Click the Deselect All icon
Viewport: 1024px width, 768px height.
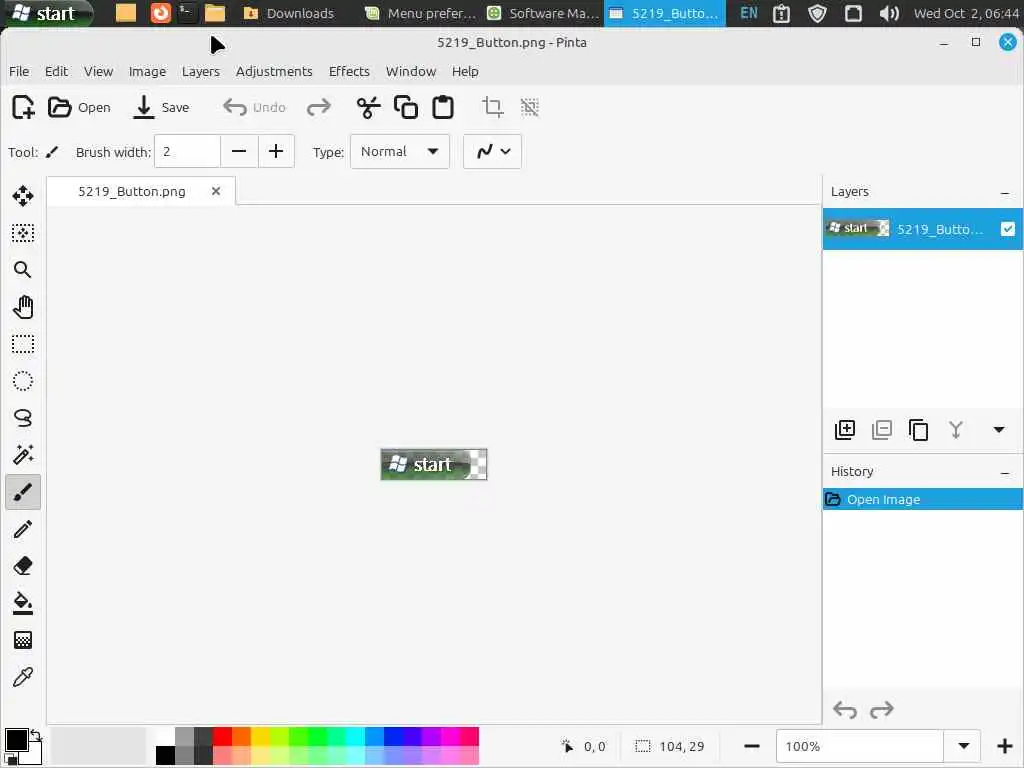(x=530, y=107)
